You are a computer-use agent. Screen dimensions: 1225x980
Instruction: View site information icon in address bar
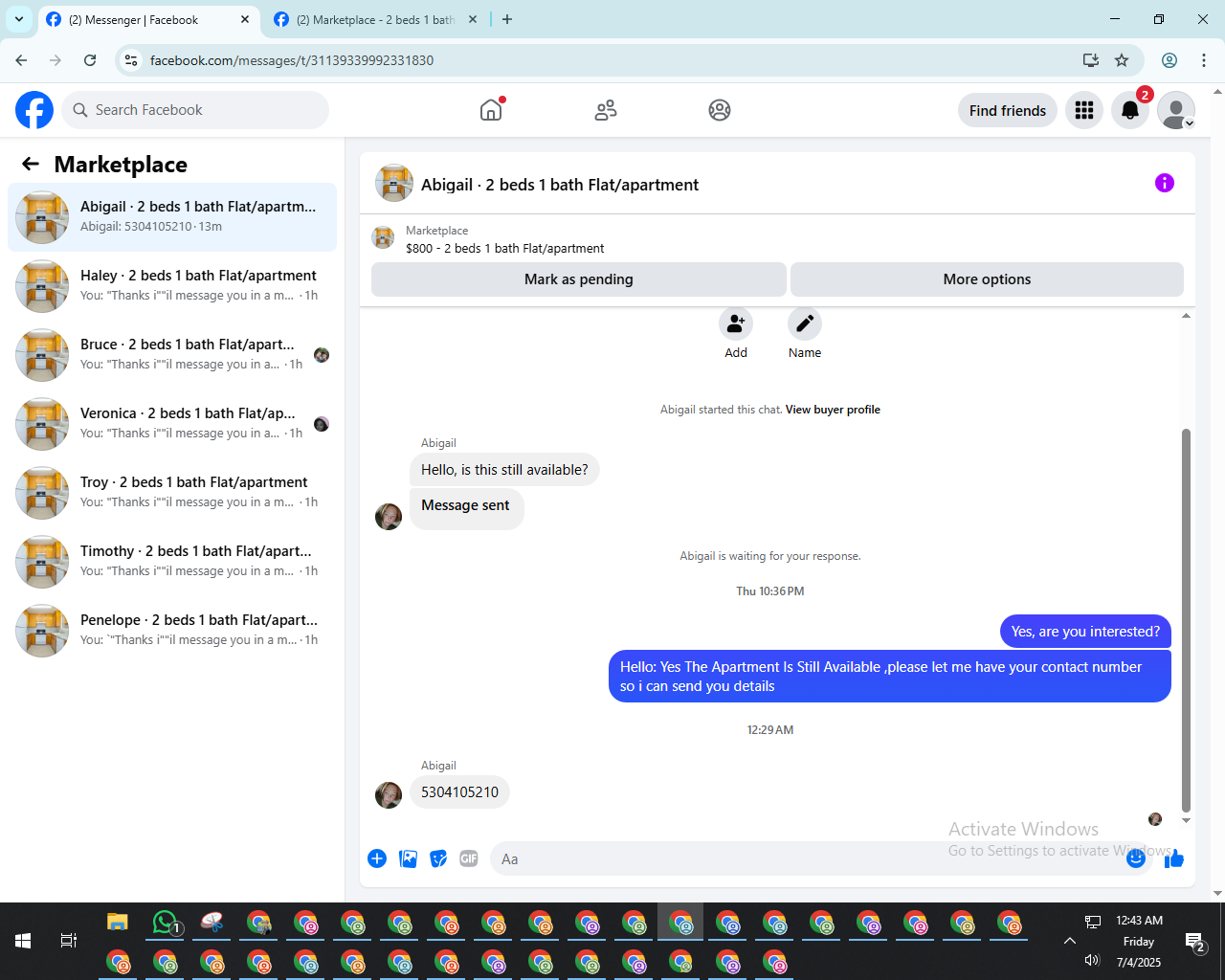(132, 60)
